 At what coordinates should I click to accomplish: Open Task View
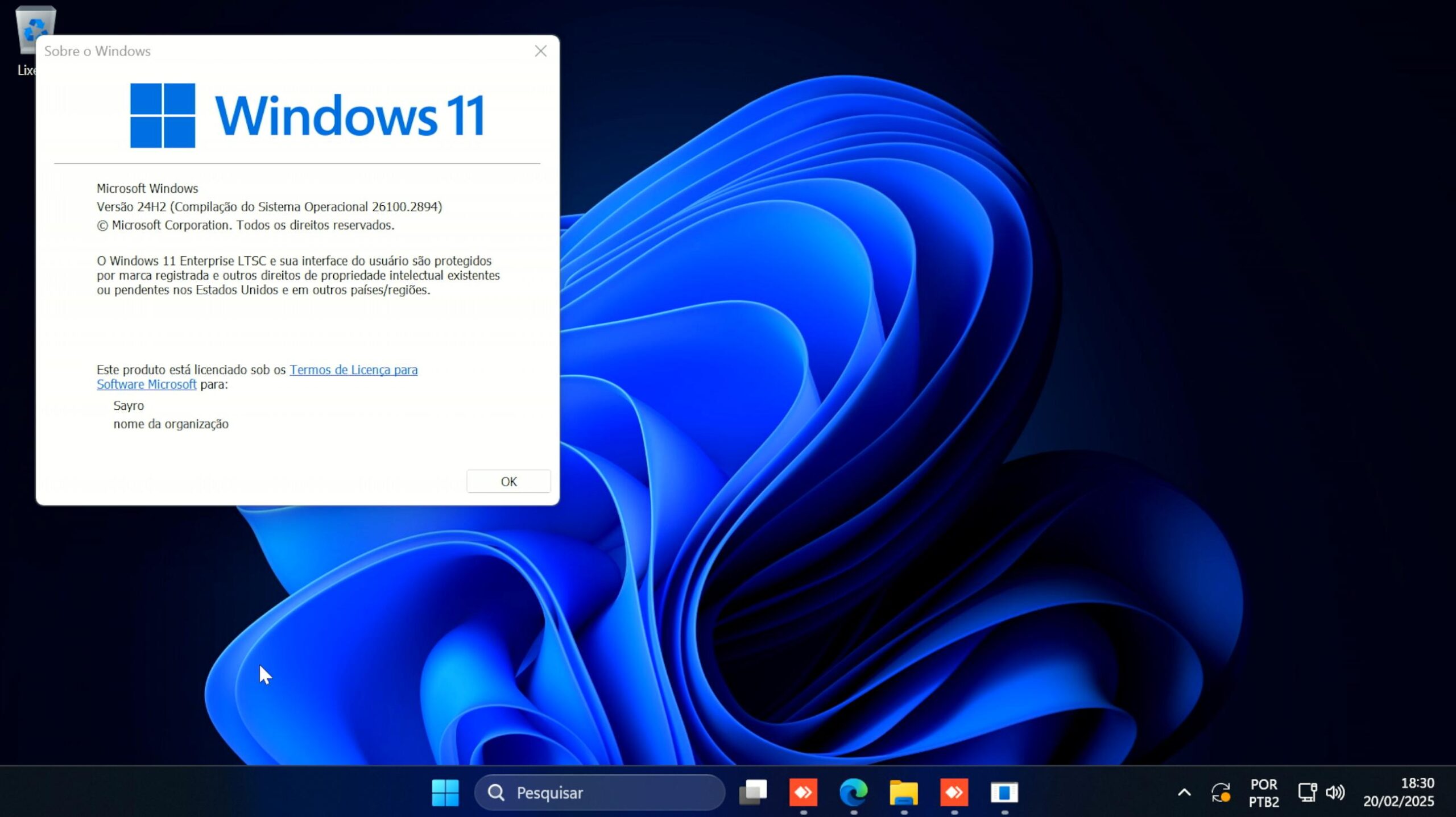[x=754, y=792]
